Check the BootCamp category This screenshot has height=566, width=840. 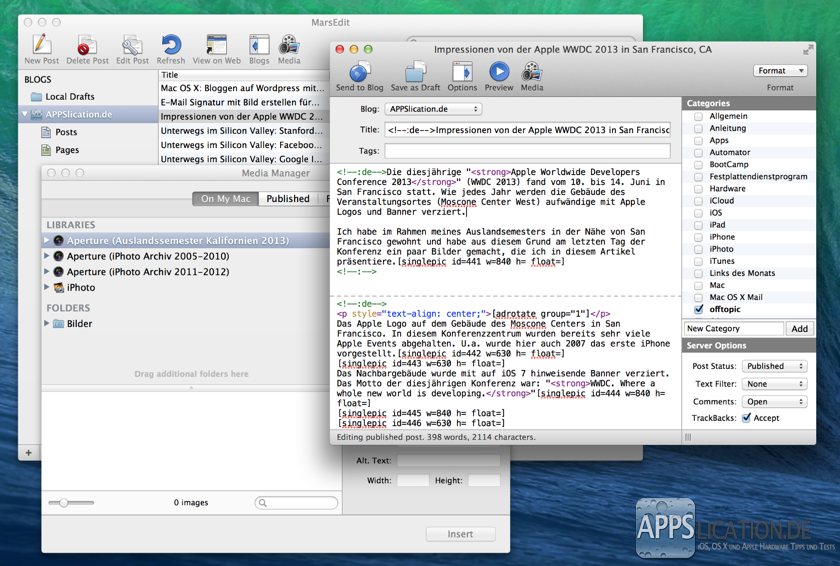pyautogui.click(x=698, y=164)
